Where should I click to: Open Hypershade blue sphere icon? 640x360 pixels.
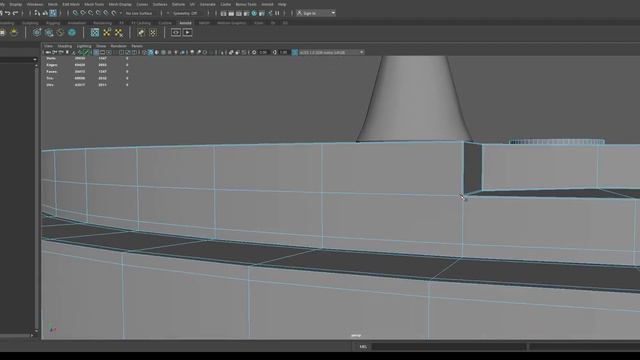pyautogui.click(x=254, y=13)
